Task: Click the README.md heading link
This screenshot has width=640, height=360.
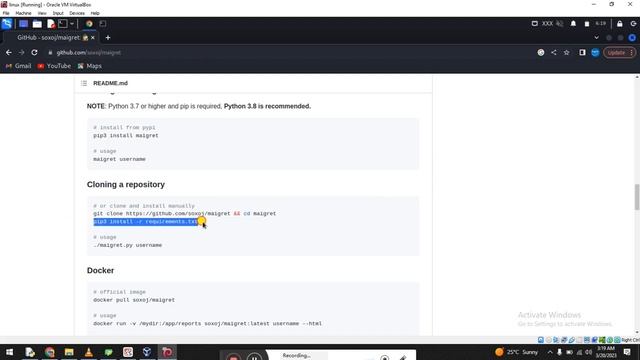Action: tap(110, 83)
